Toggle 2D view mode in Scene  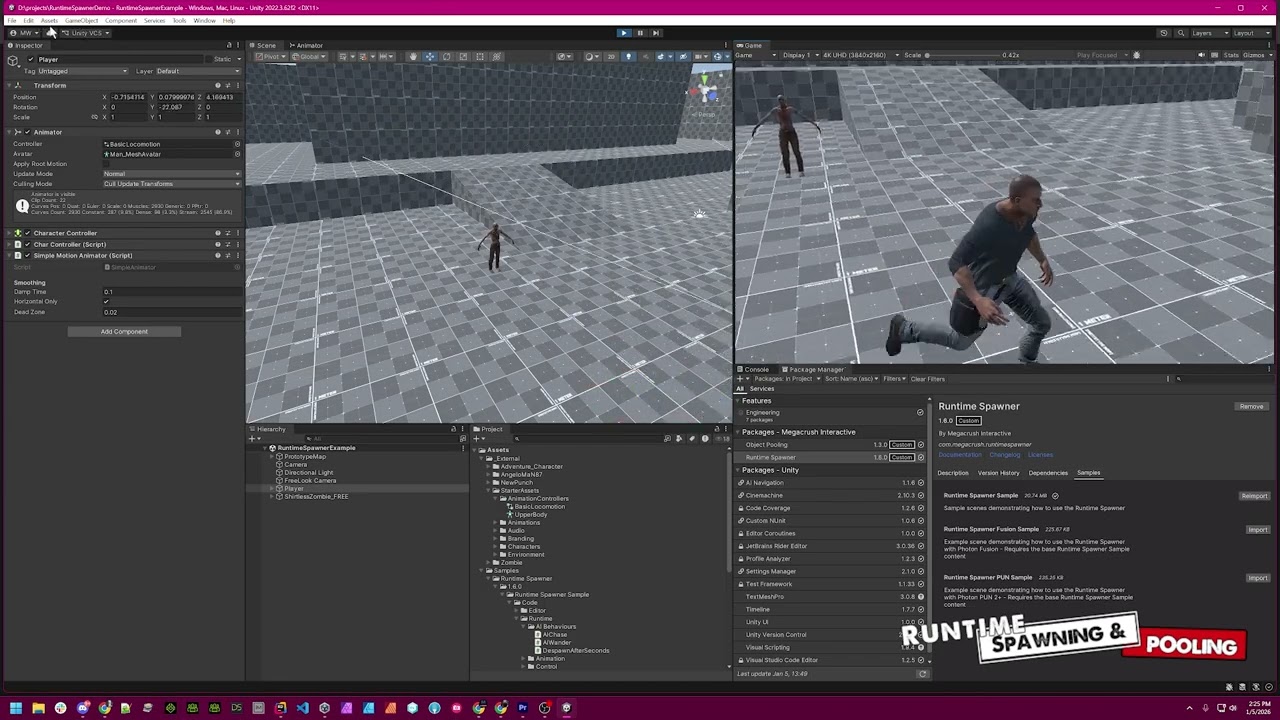click(611, 56)
